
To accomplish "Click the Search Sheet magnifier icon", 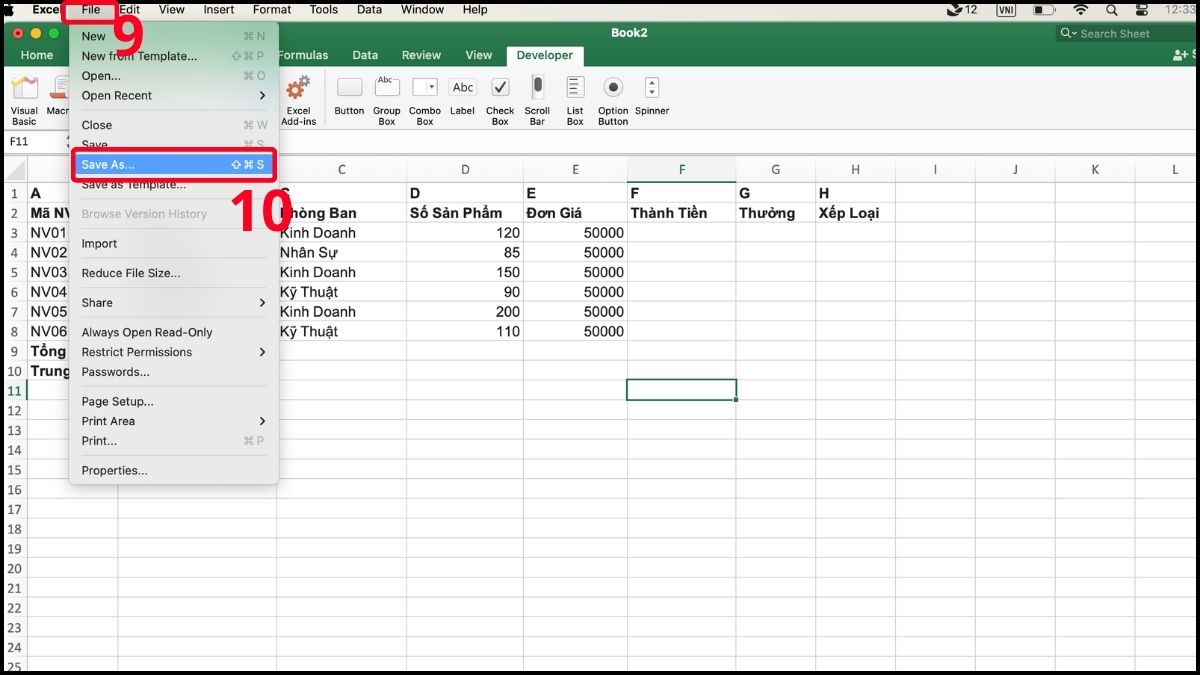I will click(1069, 34).
